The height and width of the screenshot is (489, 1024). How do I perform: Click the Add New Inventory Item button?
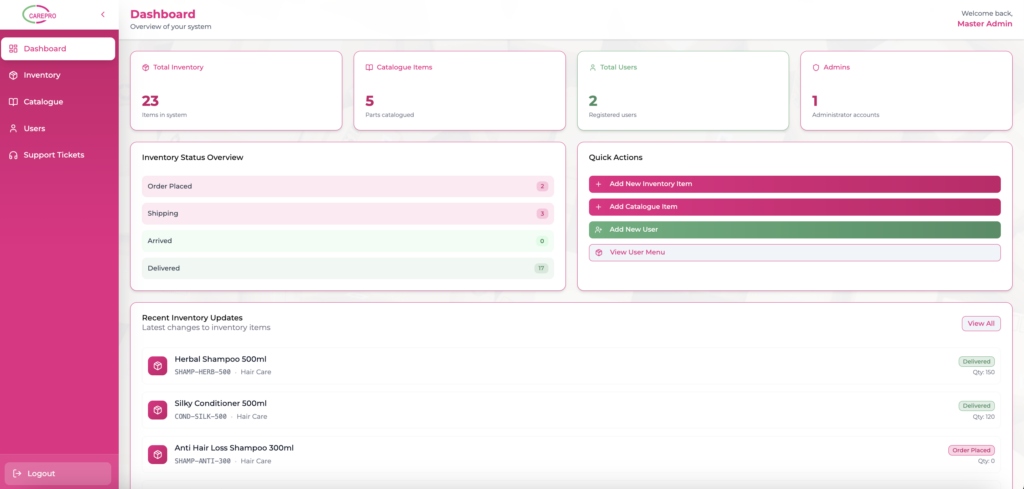click(x=794, y=184)
